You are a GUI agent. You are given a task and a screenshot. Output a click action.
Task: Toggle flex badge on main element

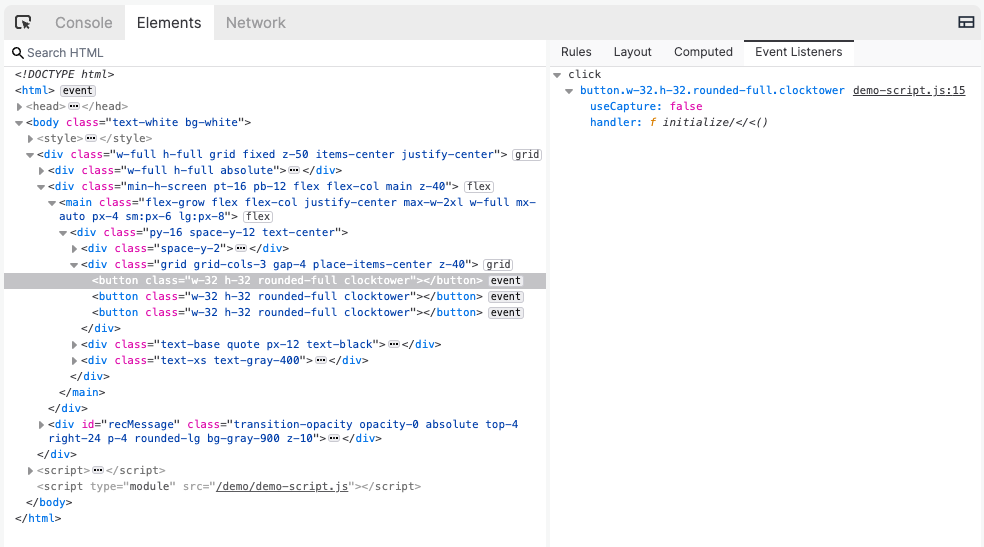tap(258, 216)
